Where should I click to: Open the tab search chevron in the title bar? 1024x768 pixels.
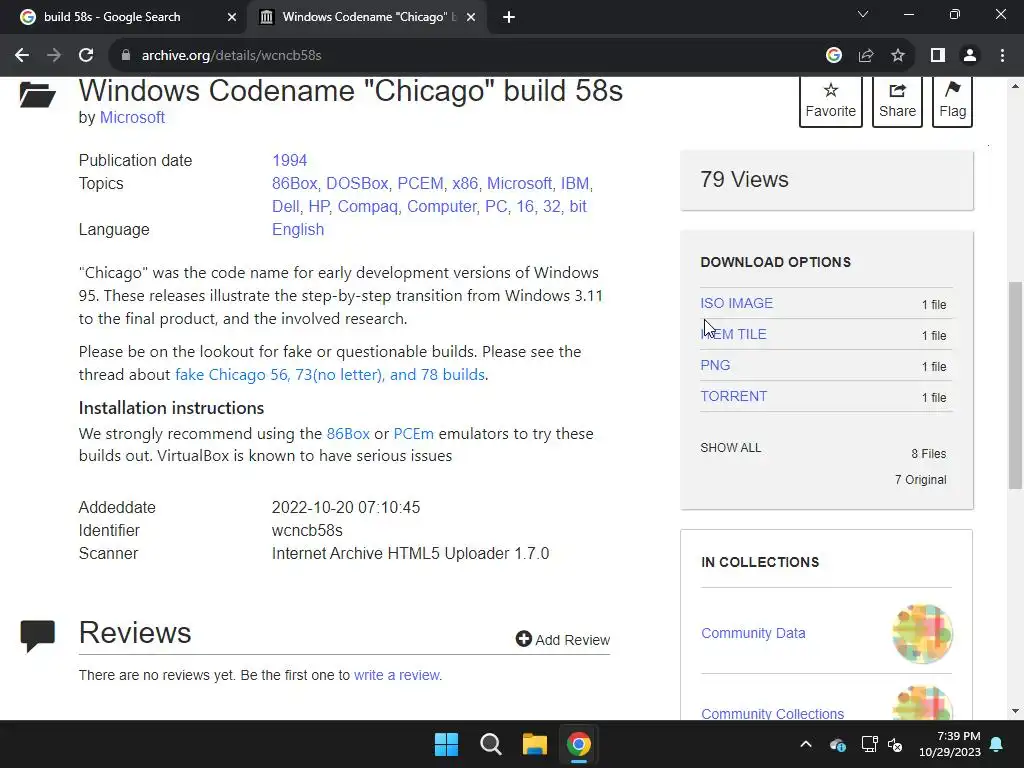pyautogui.click(x=863, y=14)
